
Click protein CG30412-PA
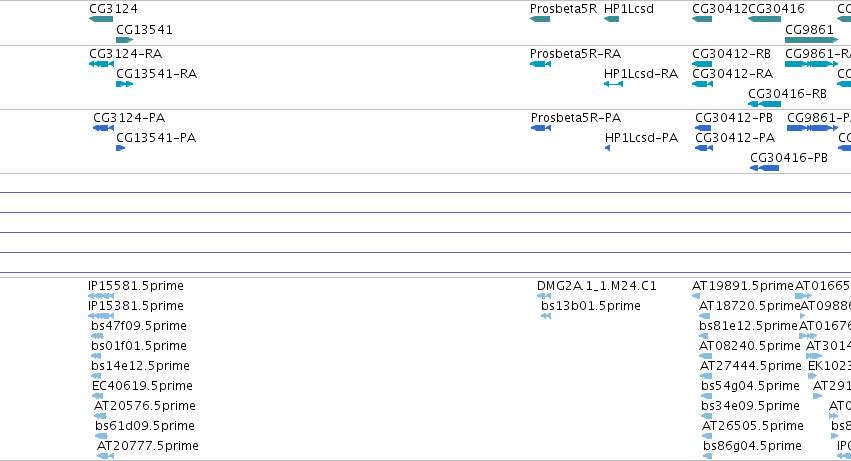click(x=704, y=148)
